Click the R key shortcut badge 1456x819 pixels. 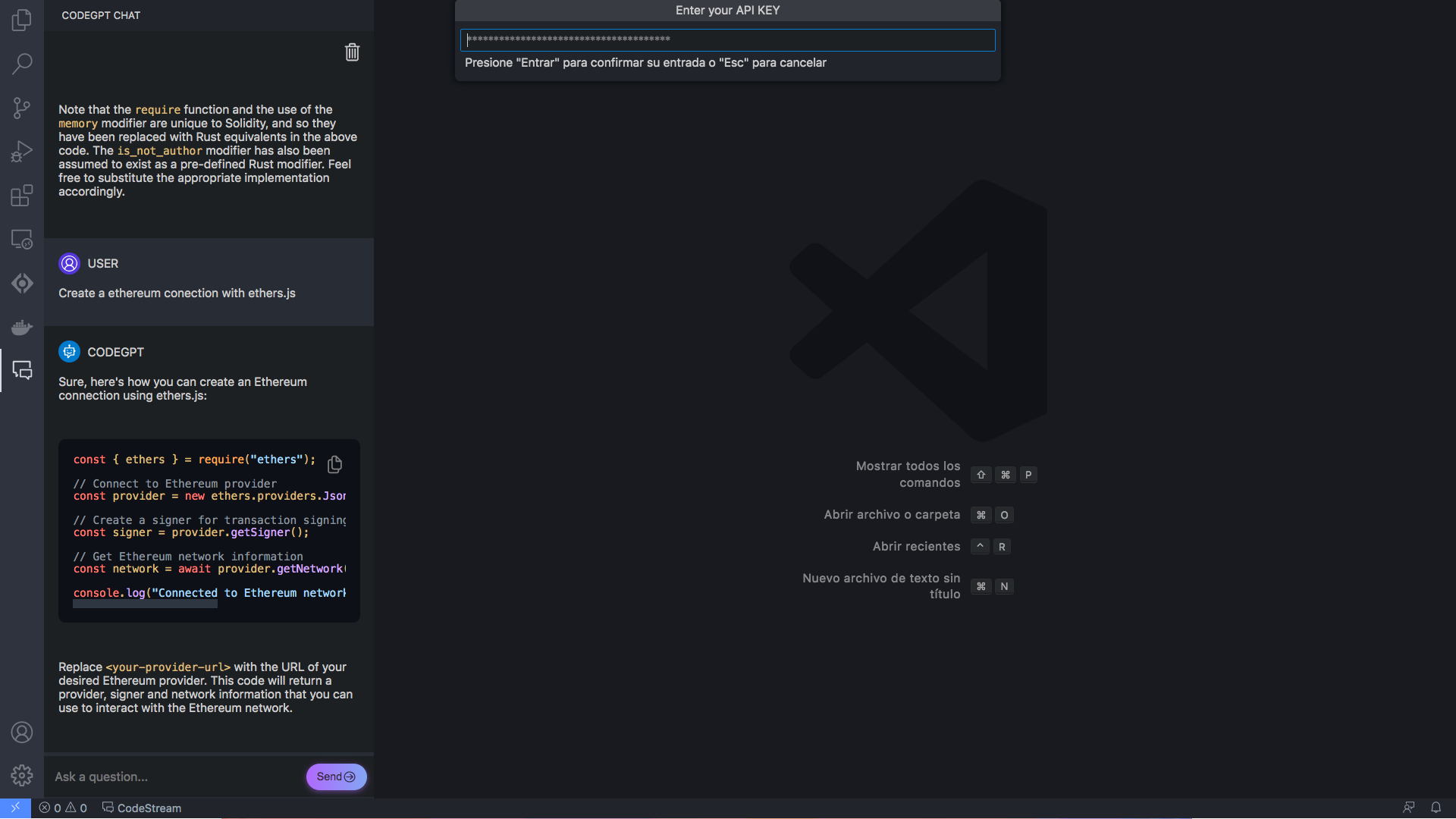click(x=1002, y=547)
